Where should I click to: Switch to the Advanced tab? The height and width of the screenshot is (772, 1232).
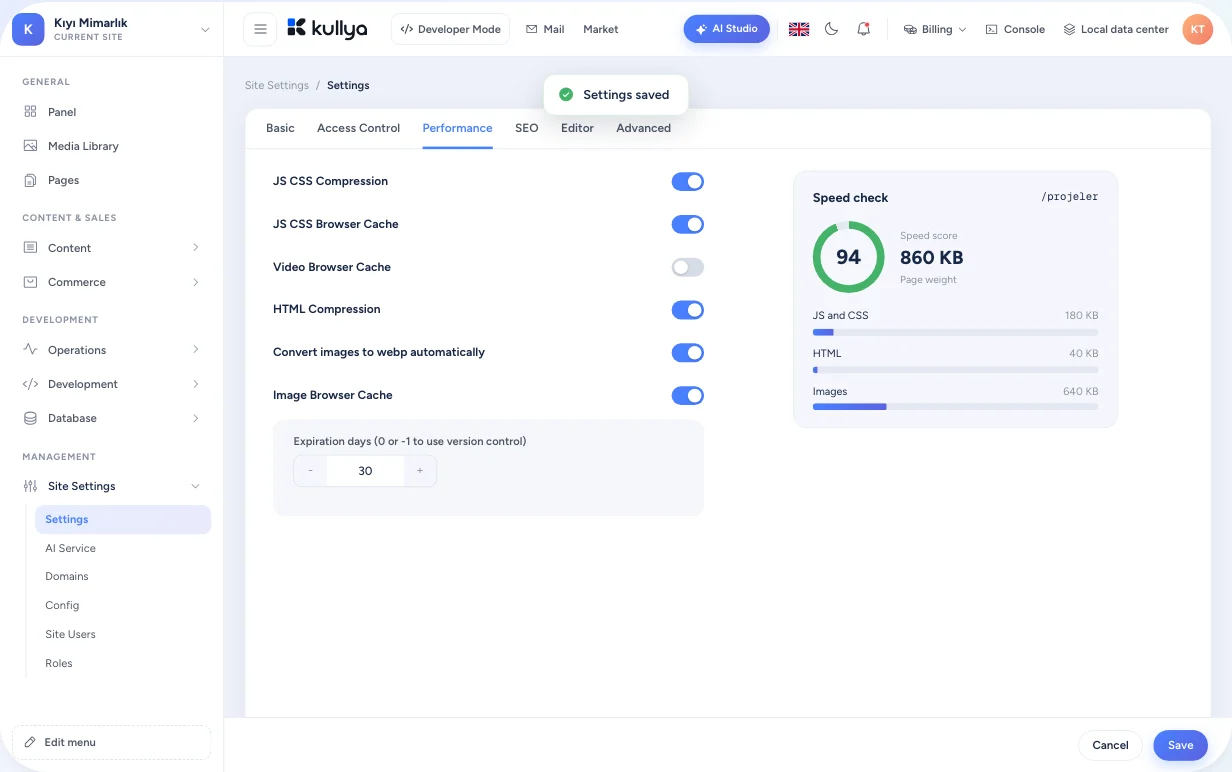point(643,128)
